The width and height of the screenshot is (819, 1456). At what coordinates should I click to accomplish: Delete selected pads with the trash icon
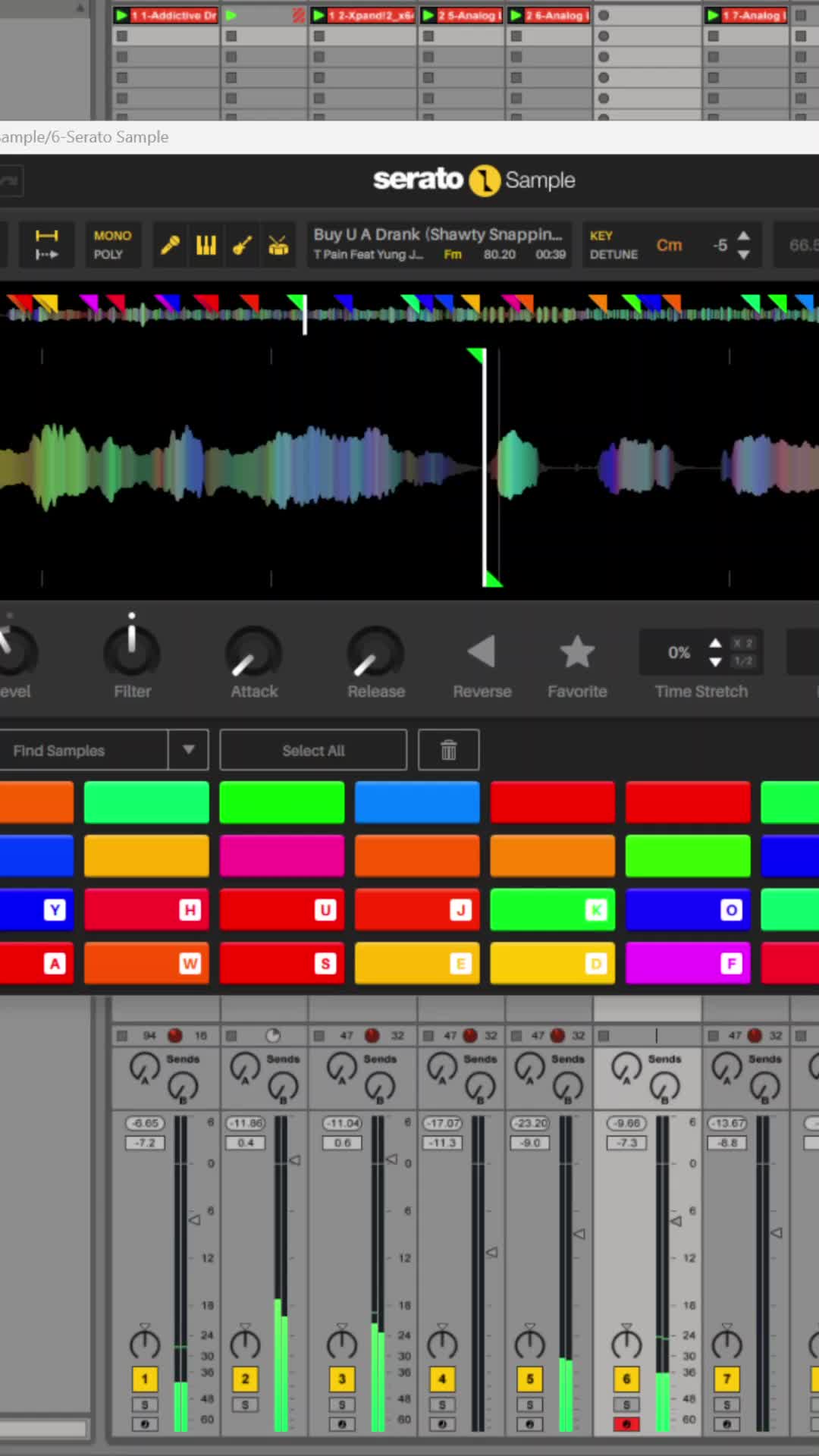tap(449, 750)
